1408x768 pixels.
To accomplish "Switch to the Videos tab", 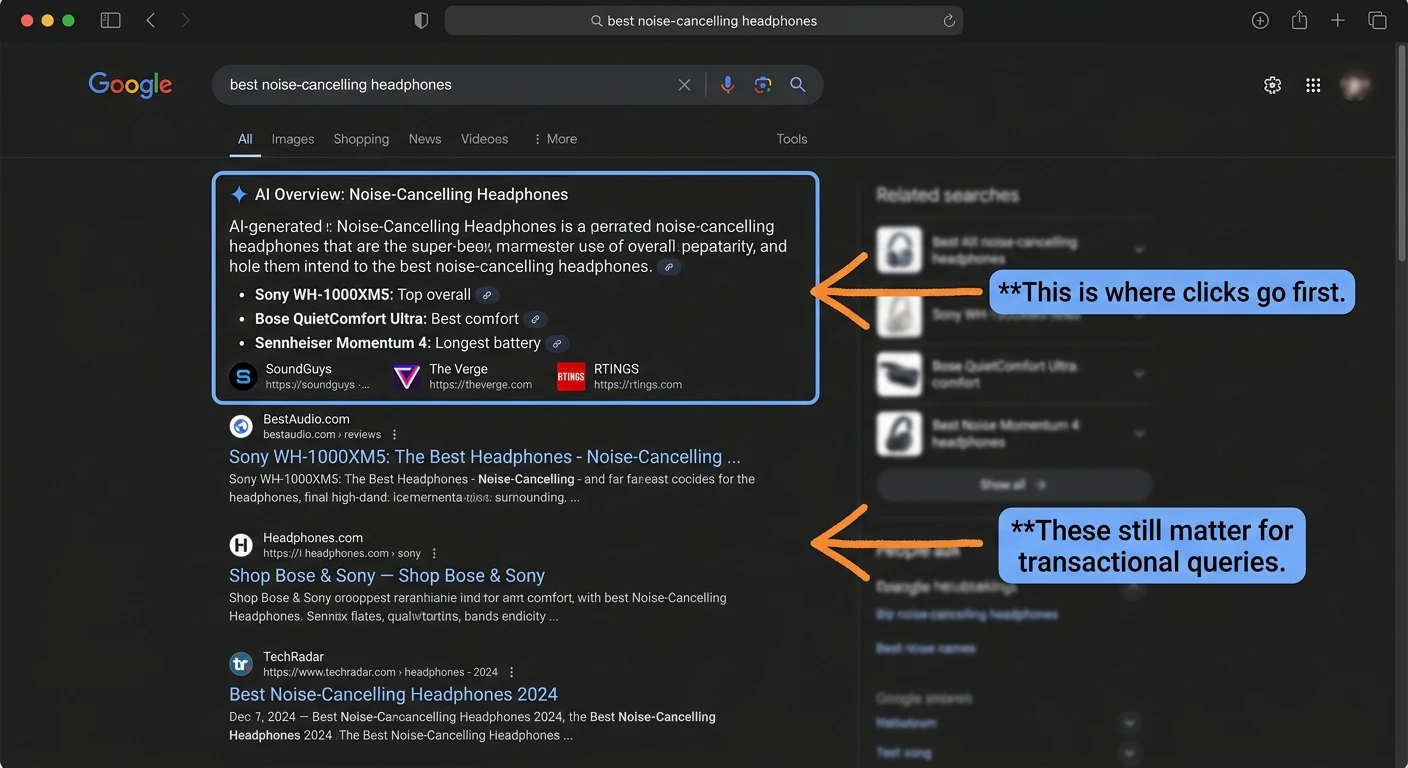I will (485, 139).
